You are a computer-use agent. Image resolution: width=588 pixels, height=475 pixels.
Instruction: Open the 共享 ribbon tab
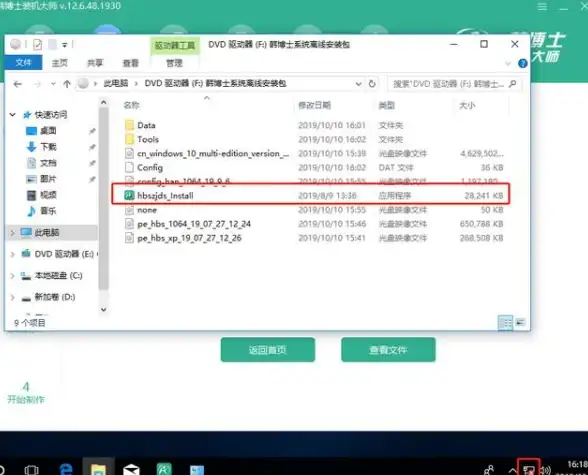tap(95, 63)
